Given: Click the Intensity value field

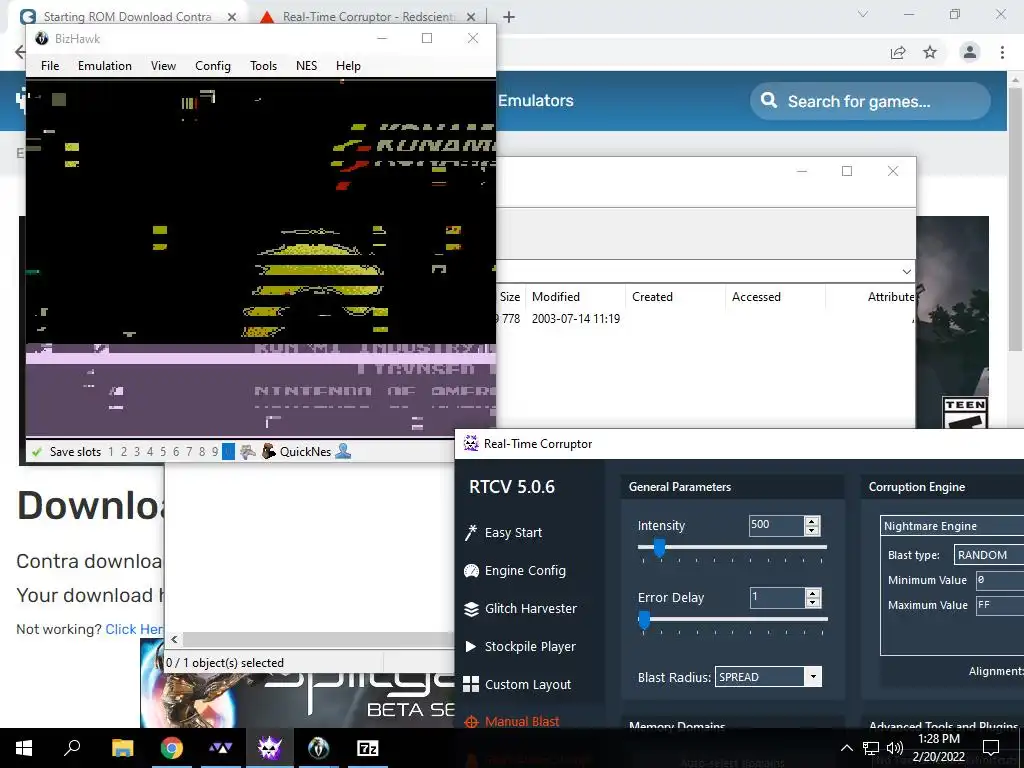Looking at the screenshot, I should point(776,524).
